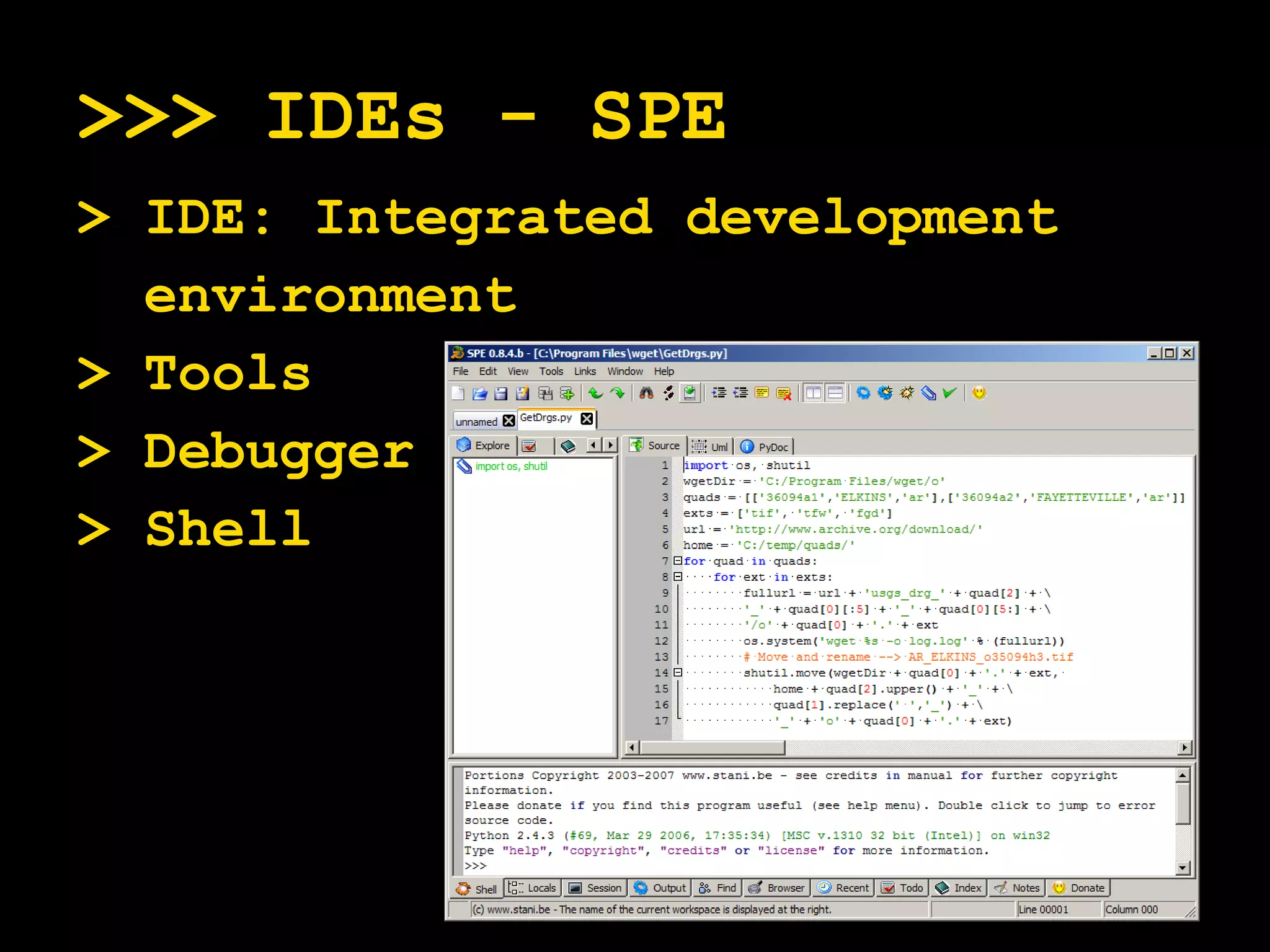Viewport: 1270px width, 952px height.
Task: Open the View menu
Action: click(518, 371)
